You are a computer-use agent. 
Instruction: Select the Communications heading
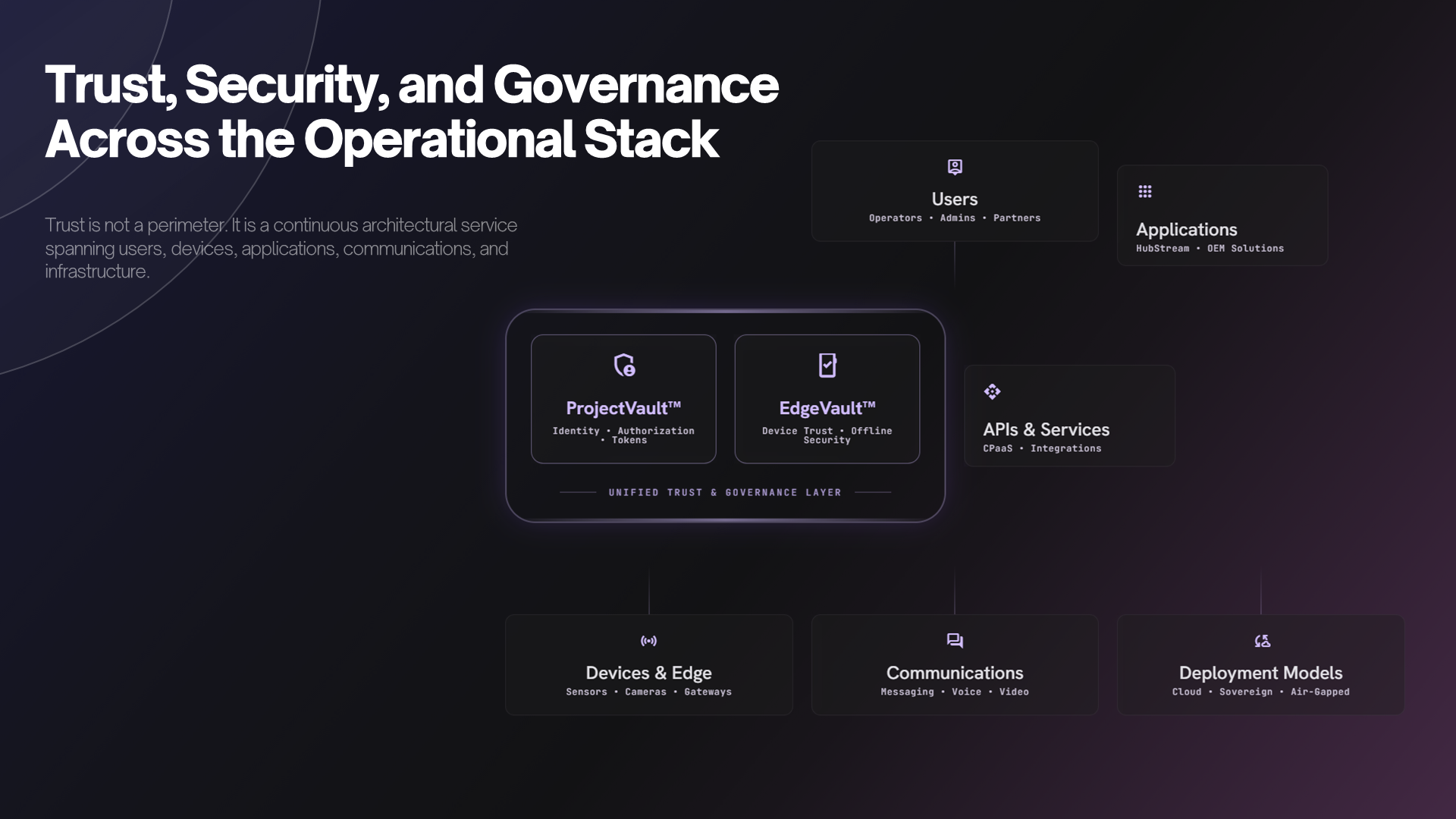(955, 673)
